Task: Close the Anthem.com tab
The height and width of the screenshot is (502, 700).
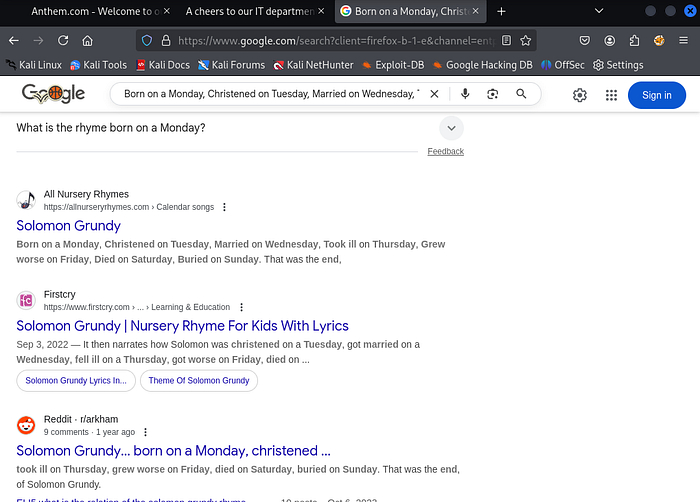Action: [167, 11]
